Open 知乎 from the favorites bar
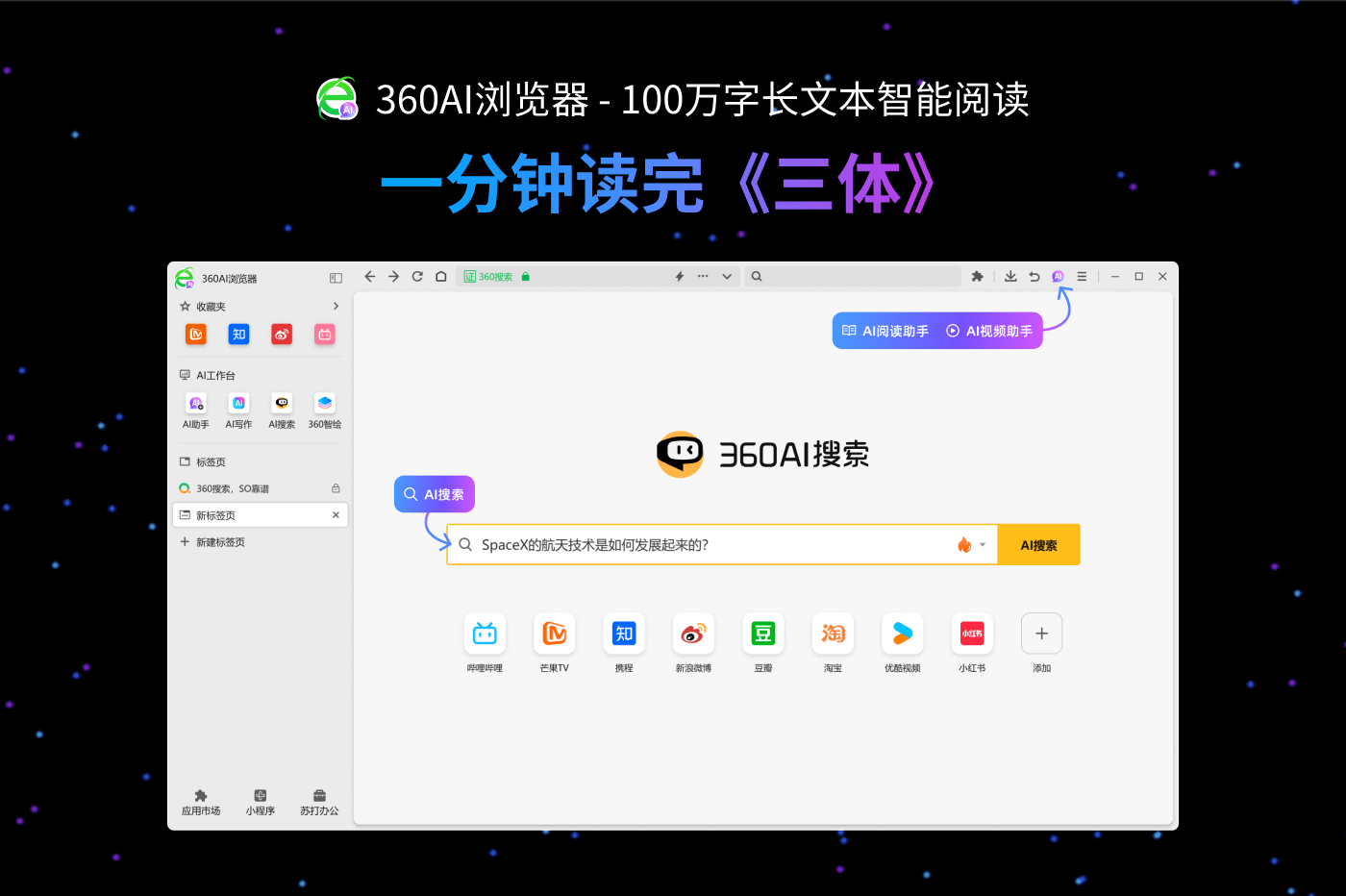1346x896 pixels. 238,334
